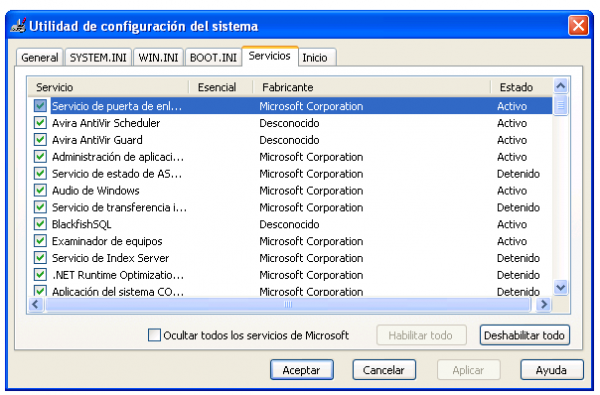Sort by the Fabricante column header
This screenshot has height=395, width=600.
pos(371,87)
